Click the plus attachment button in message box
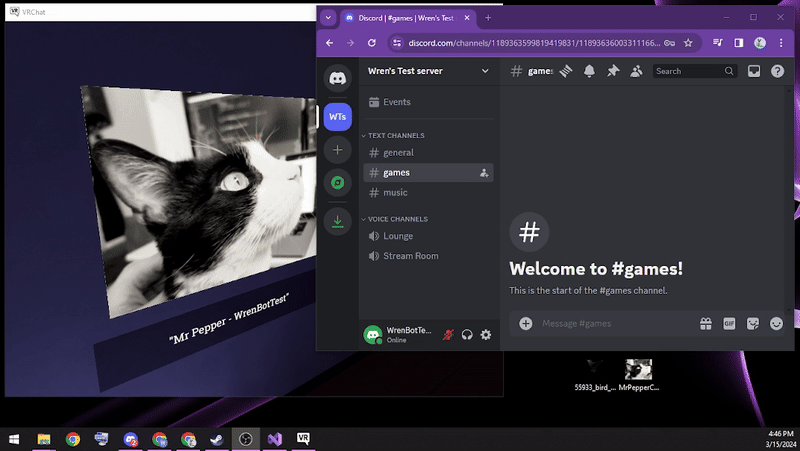 pyautogui.click(x=526, y=323)
